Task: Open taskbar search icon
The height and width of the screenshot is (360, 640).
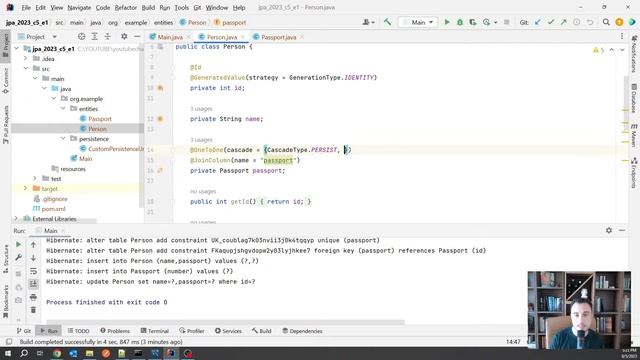Action: click(x=24, y=353)
